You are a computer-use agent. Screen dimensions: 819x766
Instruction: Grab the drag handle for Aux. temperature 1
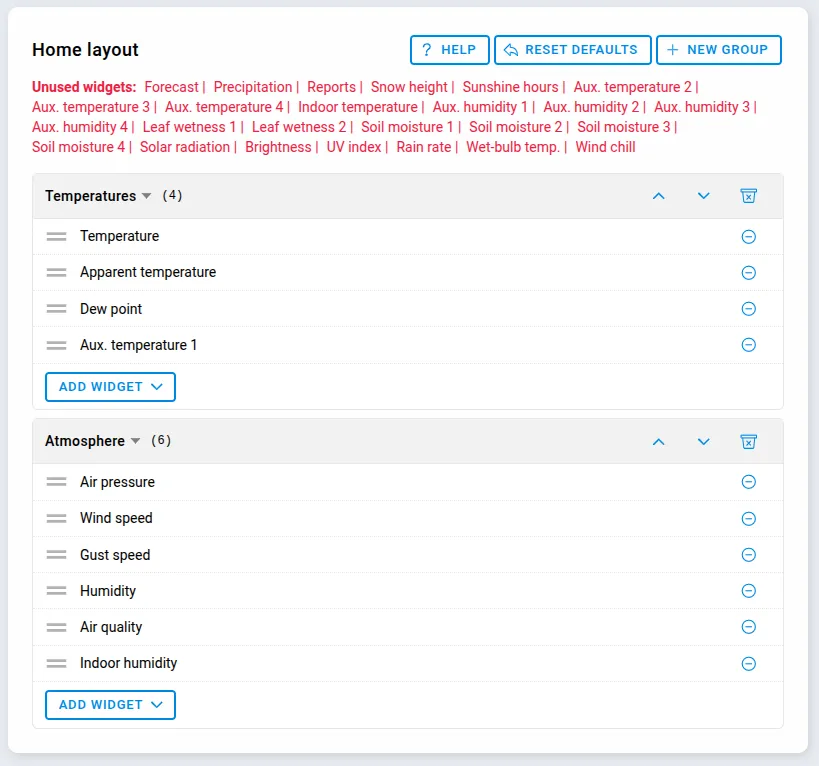tap(56, 345)
